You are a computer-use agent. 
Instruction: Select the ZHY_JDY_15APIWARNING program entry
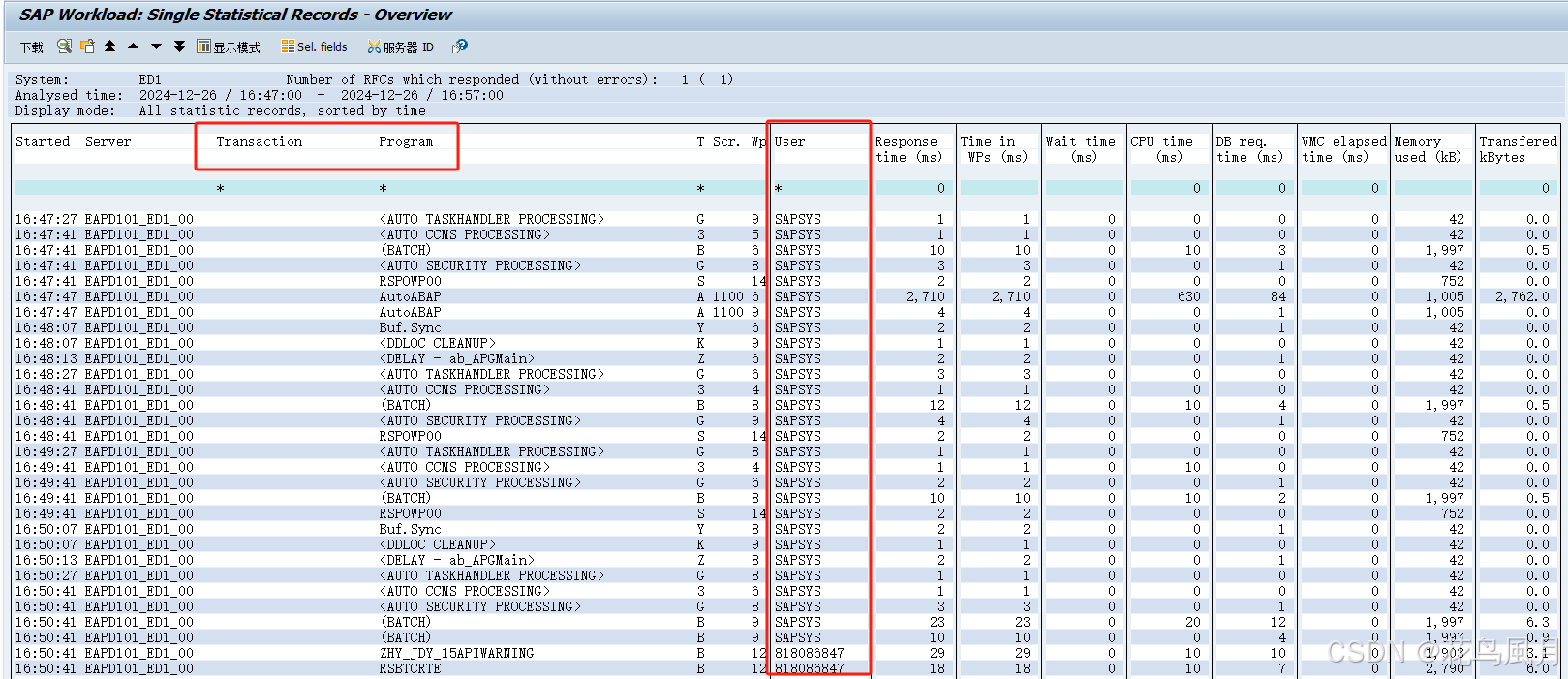pos(456,653)
